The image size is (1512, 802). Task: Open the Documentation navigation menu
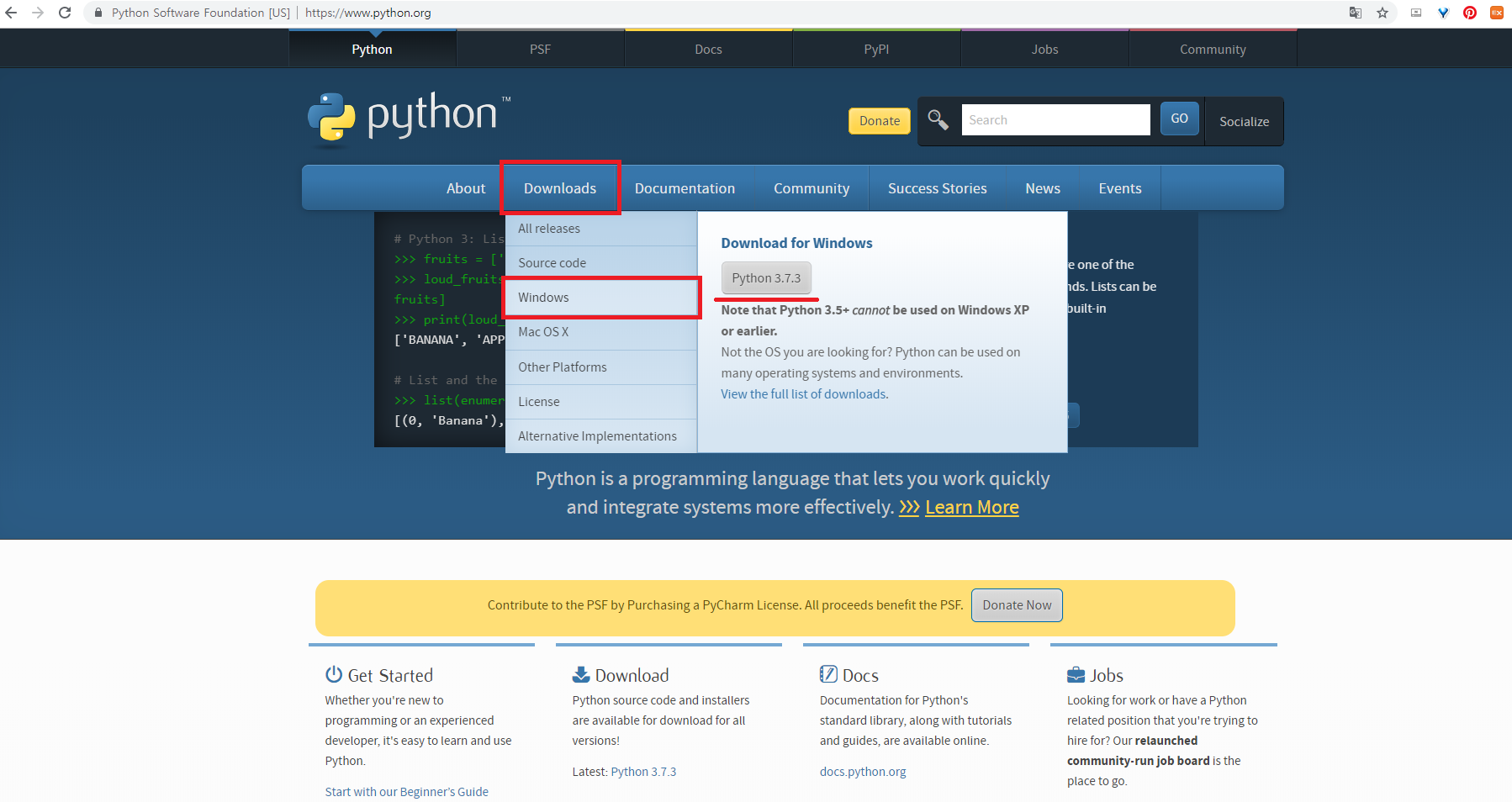[685, 188]
